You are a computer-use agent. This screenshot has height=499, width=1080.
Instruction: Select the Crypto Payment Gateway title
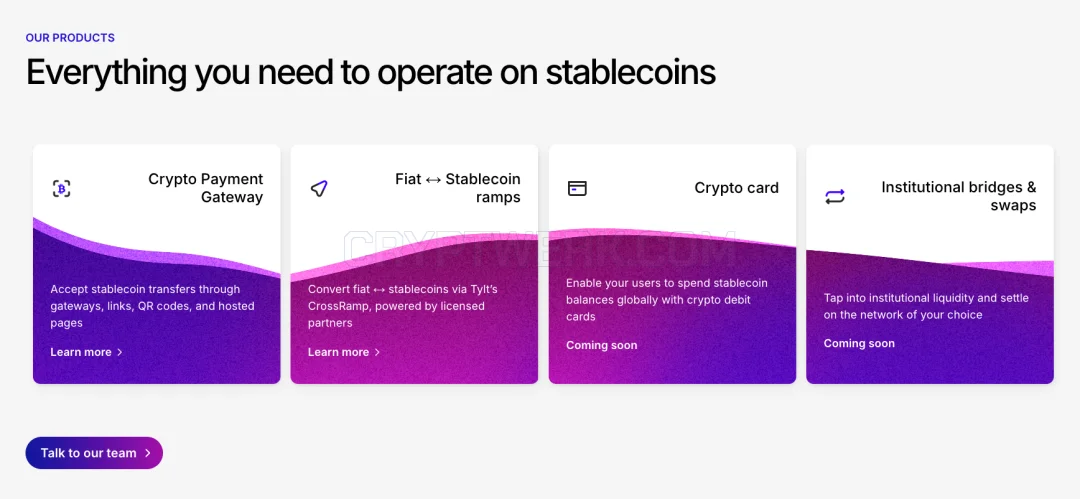(206, 188)
